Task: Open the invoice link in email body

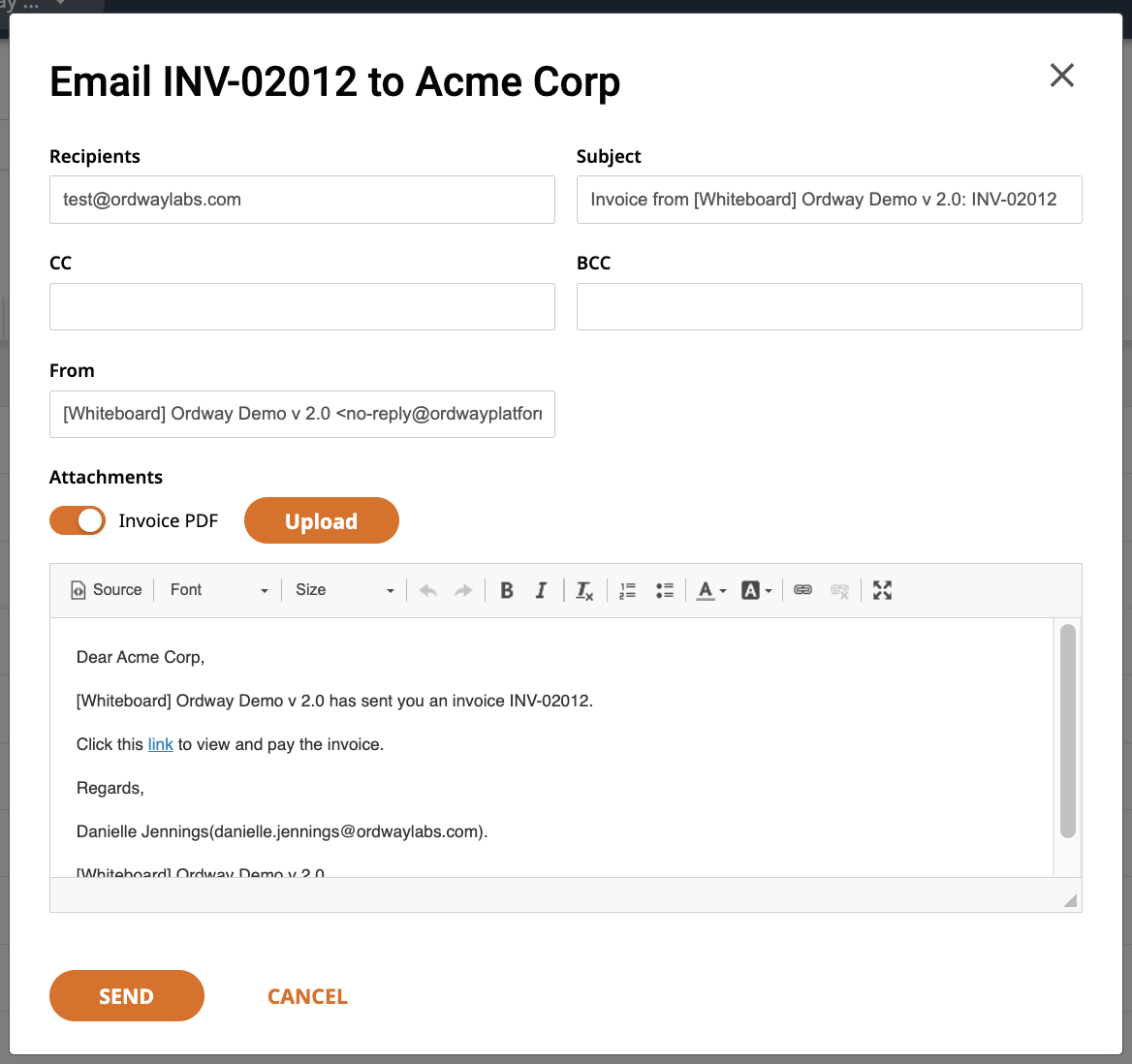Action: tap(160, 744)
